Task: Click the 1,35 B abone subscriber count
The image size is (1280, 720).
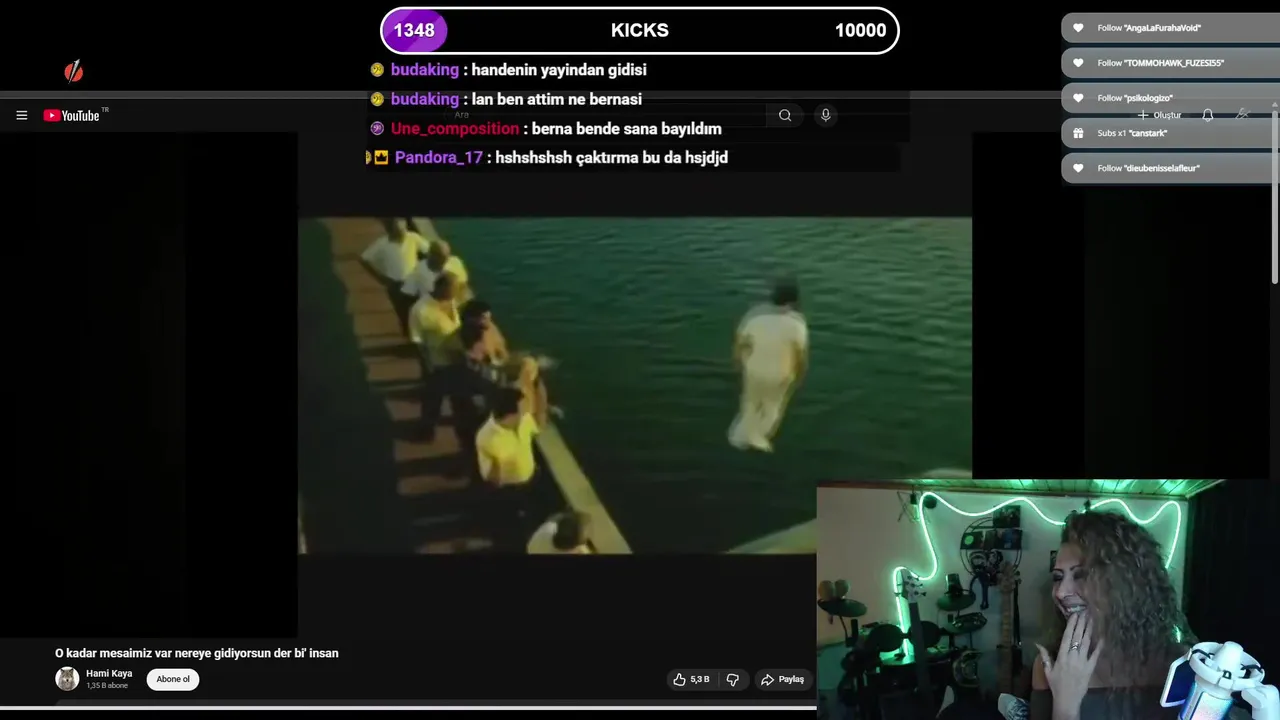Action: click(107, 686)
